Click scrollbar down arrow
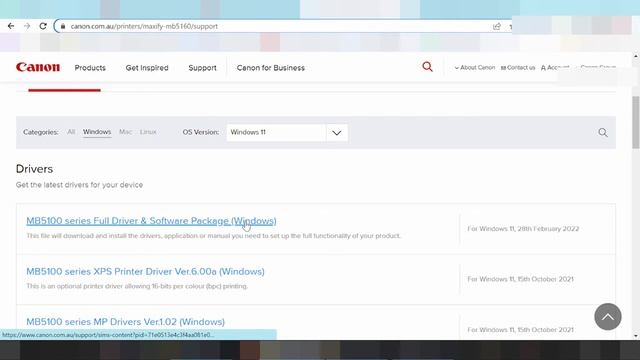 click(636, 336)
